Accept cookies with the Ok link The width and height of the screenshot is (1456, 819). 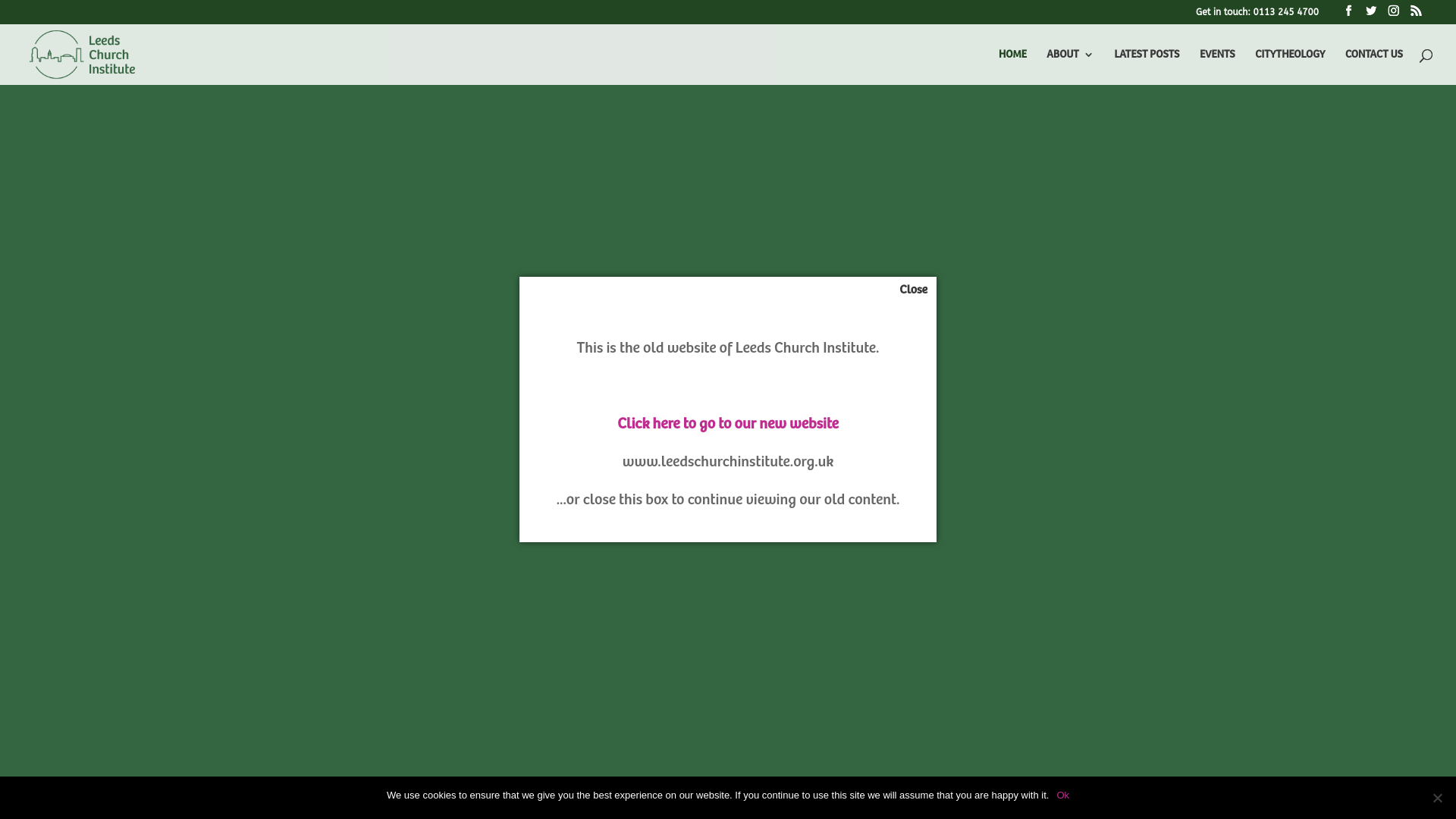point(1062,795)
